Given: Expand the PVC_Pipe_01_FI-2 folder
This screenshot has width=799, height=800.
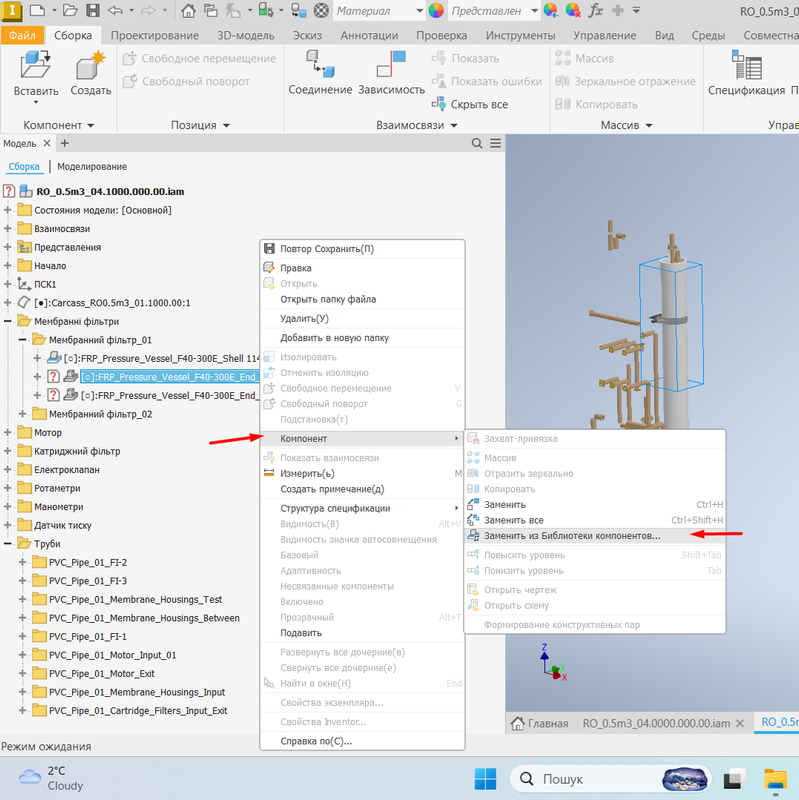Looking at the screenshot, I should click(22, 562).
